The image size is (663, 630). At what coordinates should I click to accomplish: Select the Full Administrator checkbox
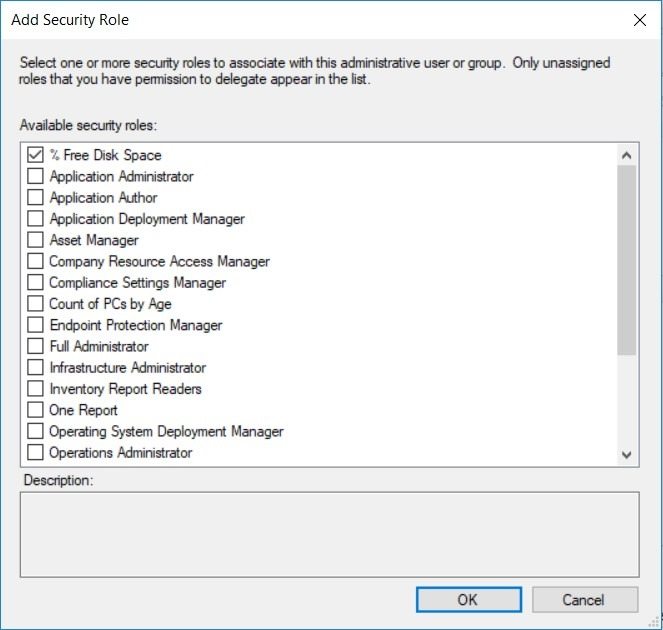[35, 346]
